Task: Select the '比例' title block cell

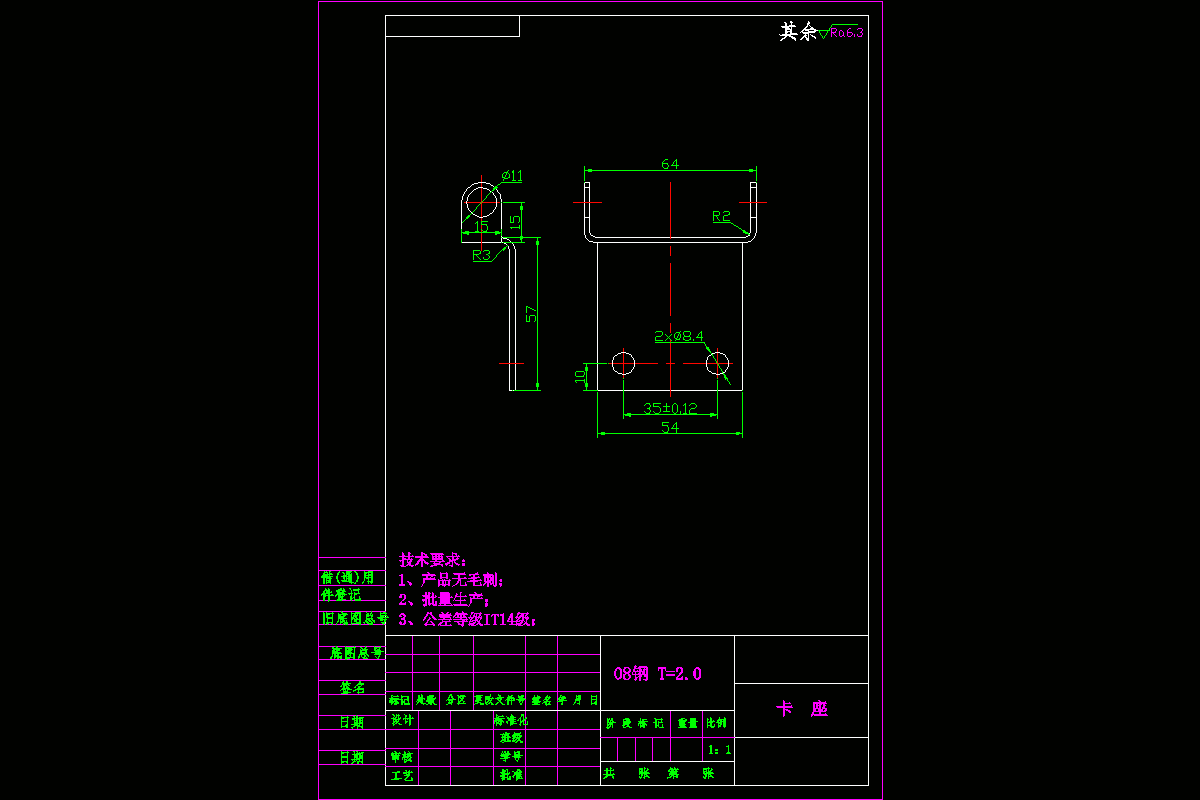Action: click(x=717, y=722)
